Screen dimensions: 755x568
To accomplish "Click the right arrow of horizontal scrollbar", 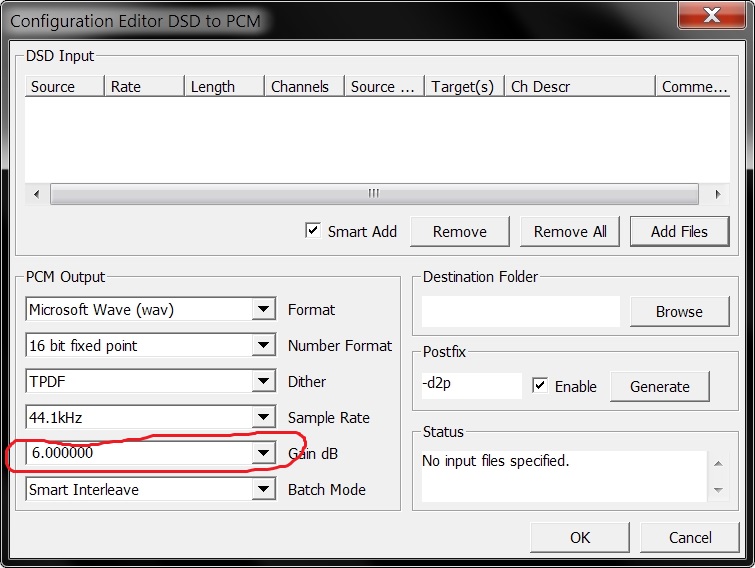I will 718,194.
